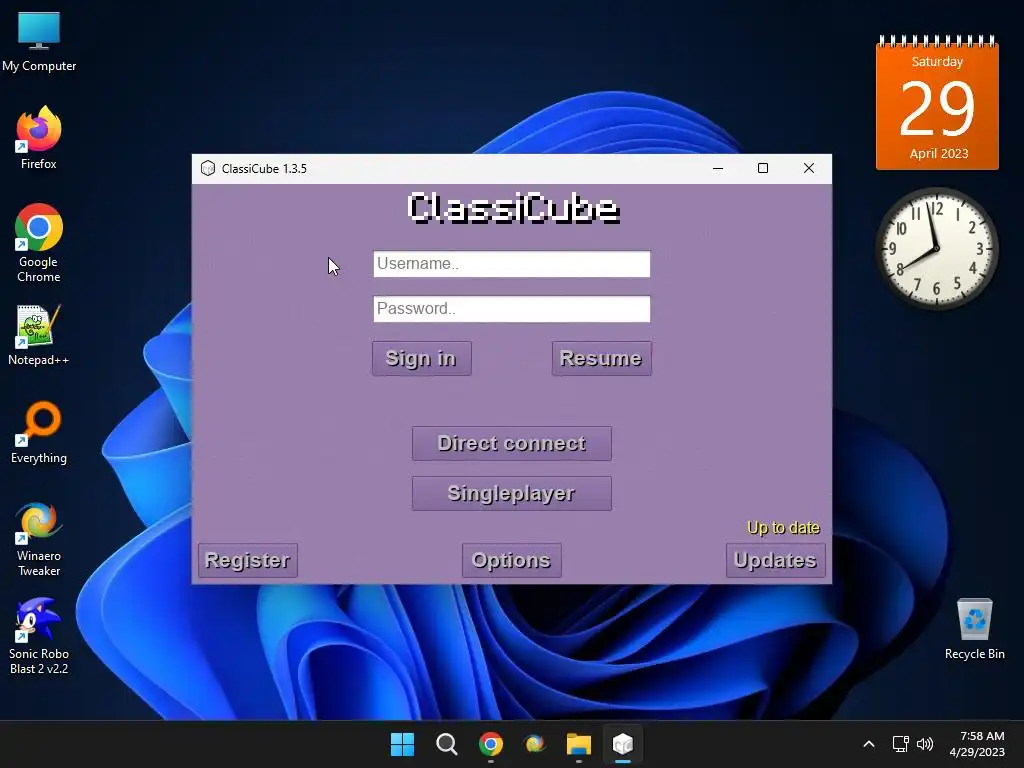Click the analog clock gadget
Screen dimensions: 1024x768
[x=936, y=248]
